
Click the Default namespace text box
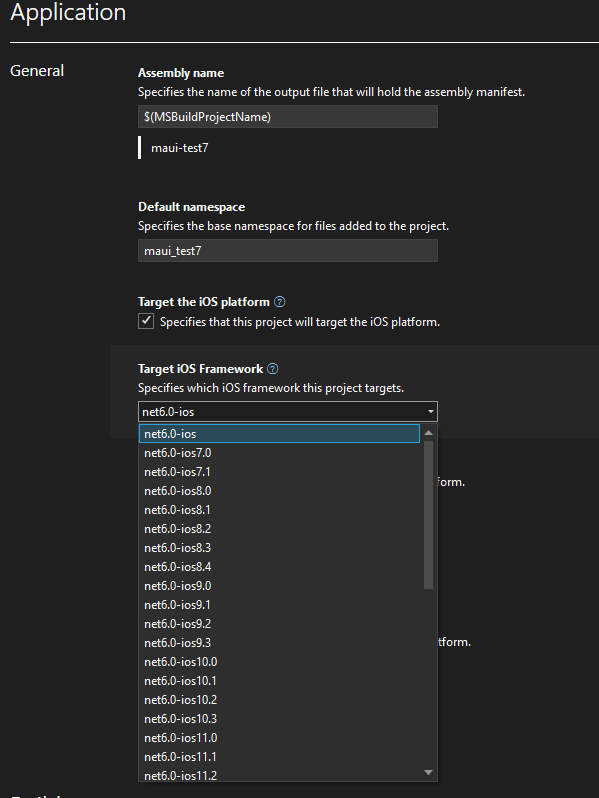(288, 251)
